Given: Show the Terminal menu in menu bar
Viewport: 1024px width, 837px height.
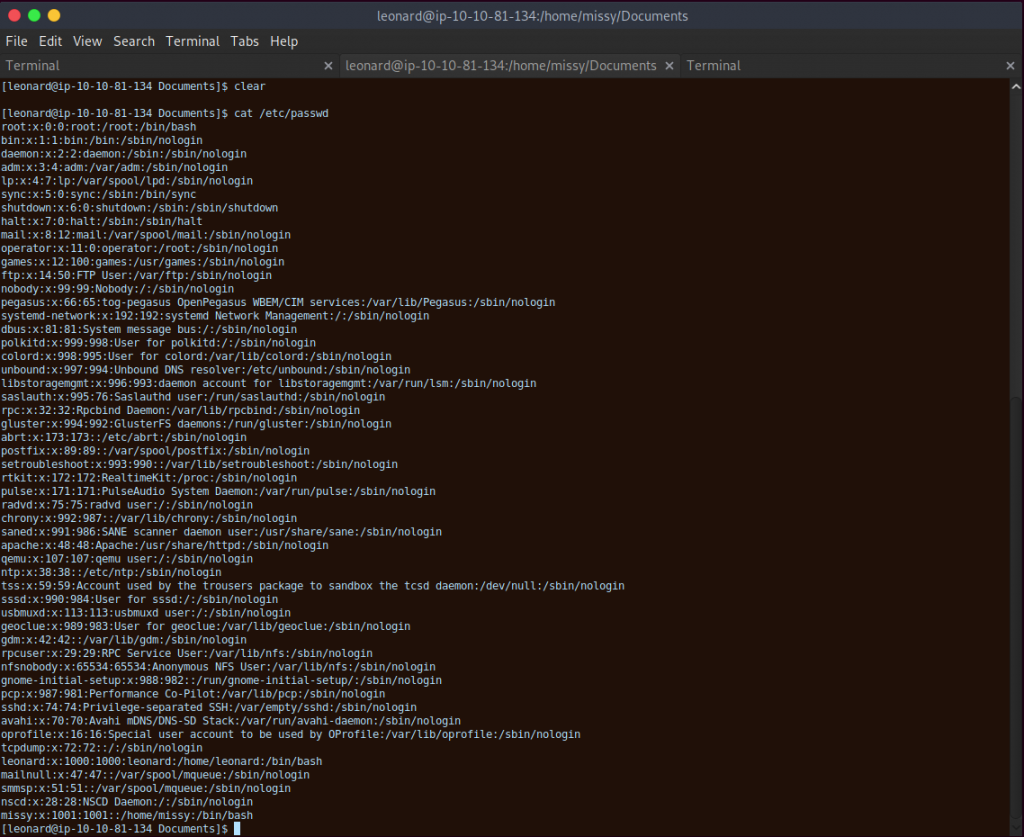Looking at the screenshot, I should pos(193,41).
